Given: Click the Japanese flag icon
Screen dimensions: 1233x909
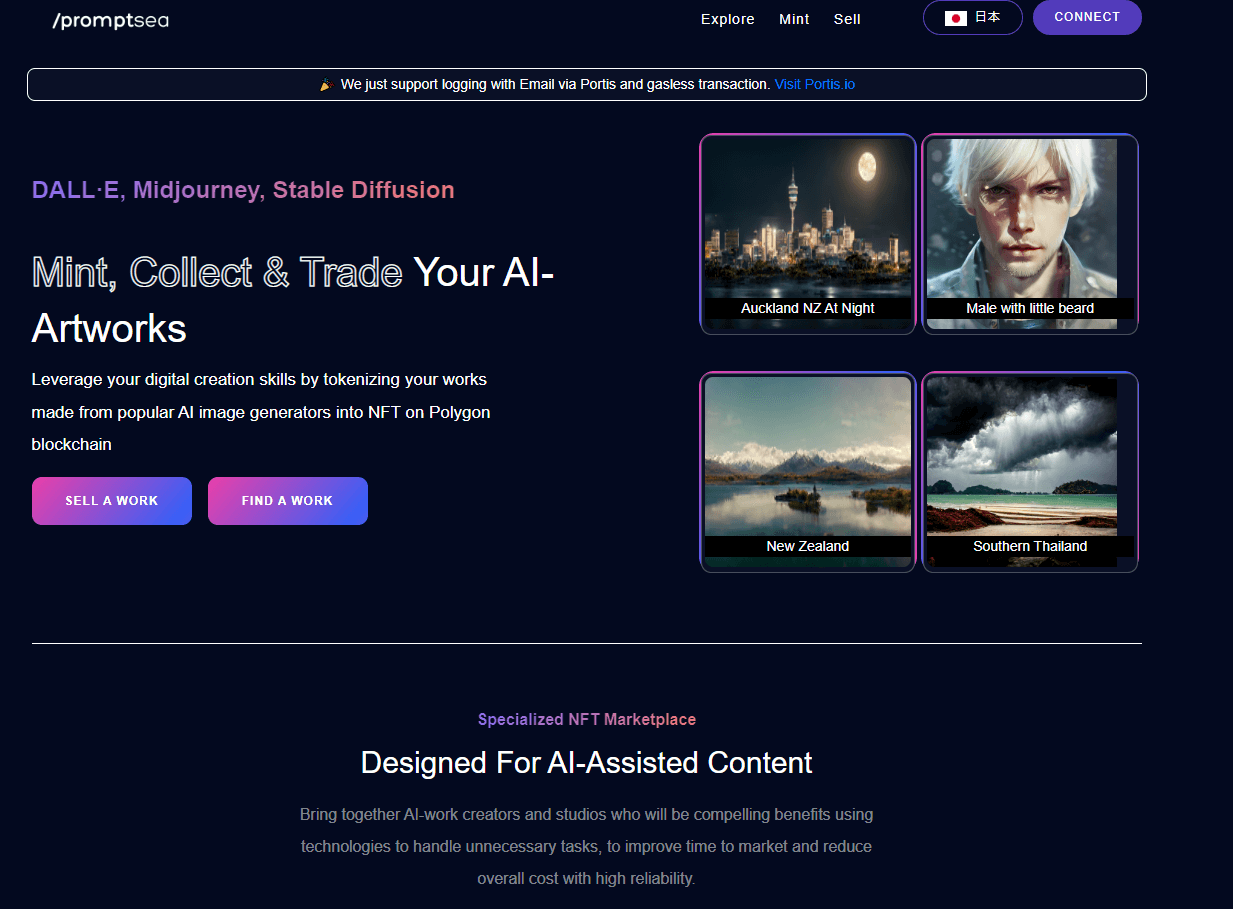Looking at the screenshot, I should click(955, 18).
